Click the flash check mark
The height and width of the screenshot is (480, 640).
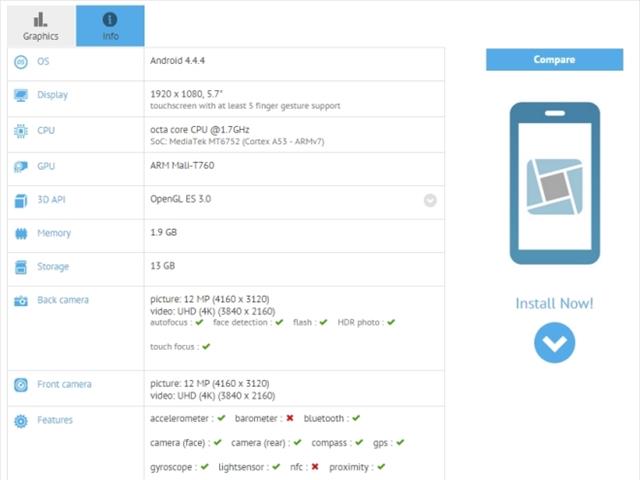(x=323, y=322)
